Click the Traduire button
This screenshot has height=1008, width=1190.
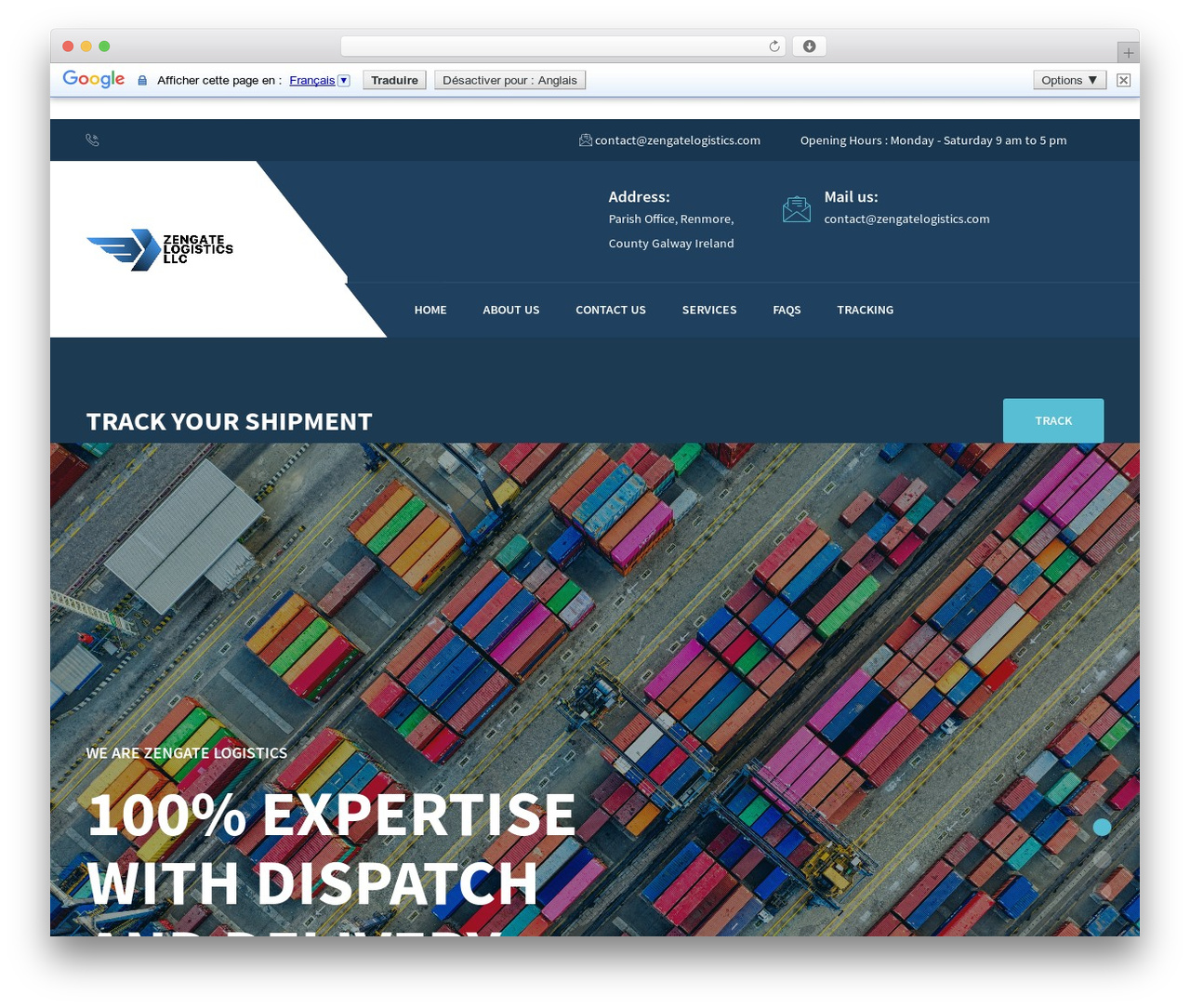(x=394, y=80)
